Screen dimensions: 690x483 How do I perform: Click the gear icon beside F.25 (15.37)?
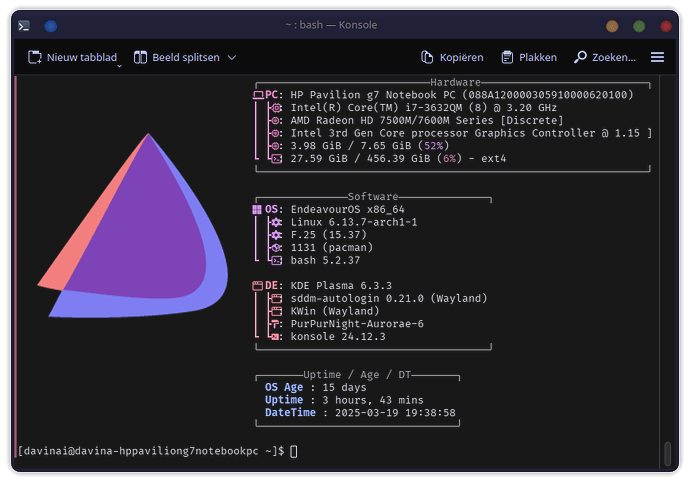276,235
